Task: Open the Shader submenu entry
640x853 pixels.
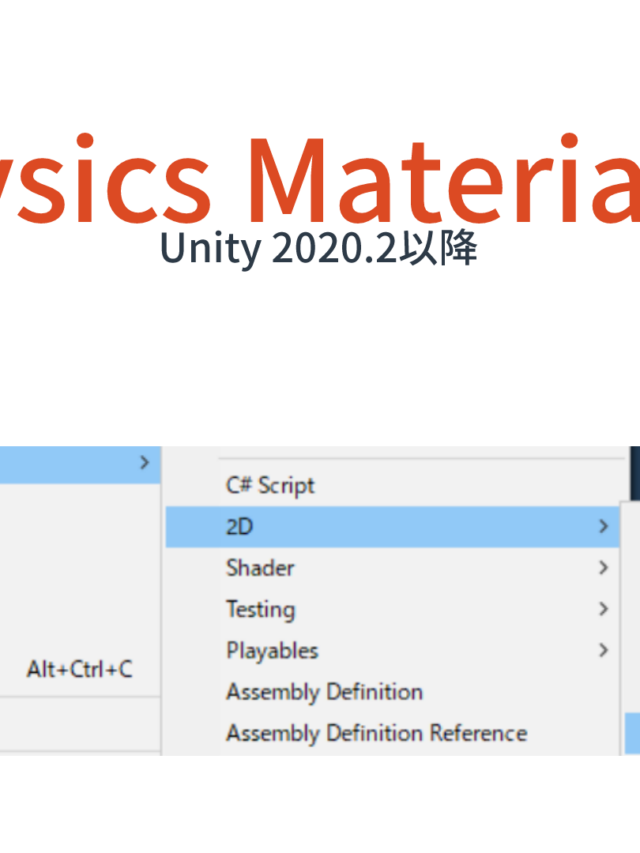Action: click(x=392, y=568)
